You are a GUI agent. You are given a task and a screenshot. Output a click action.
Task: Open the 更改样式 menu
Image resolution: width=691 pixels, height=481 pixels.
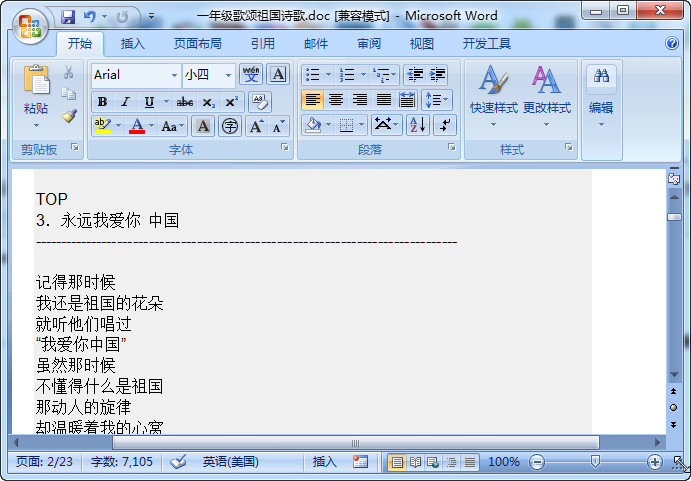point(547,96)
